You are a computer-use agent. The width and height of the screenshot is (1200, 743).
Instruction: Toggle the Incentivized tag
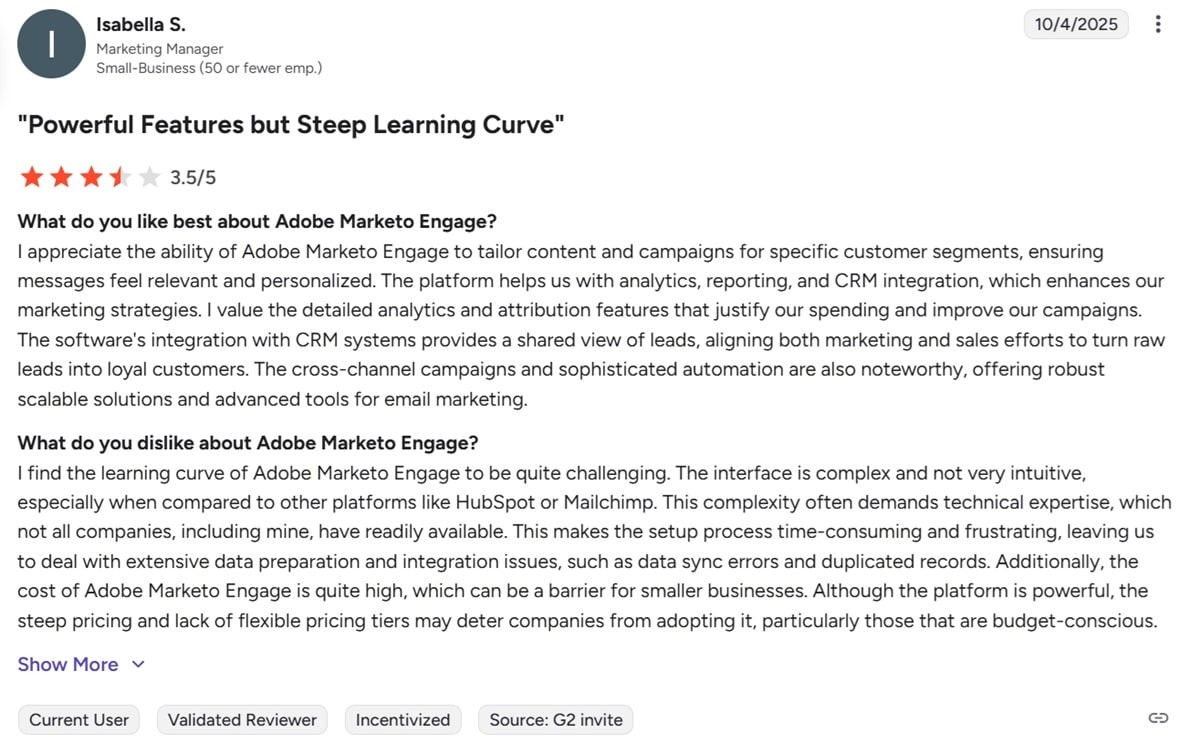[x=403, y=719]
